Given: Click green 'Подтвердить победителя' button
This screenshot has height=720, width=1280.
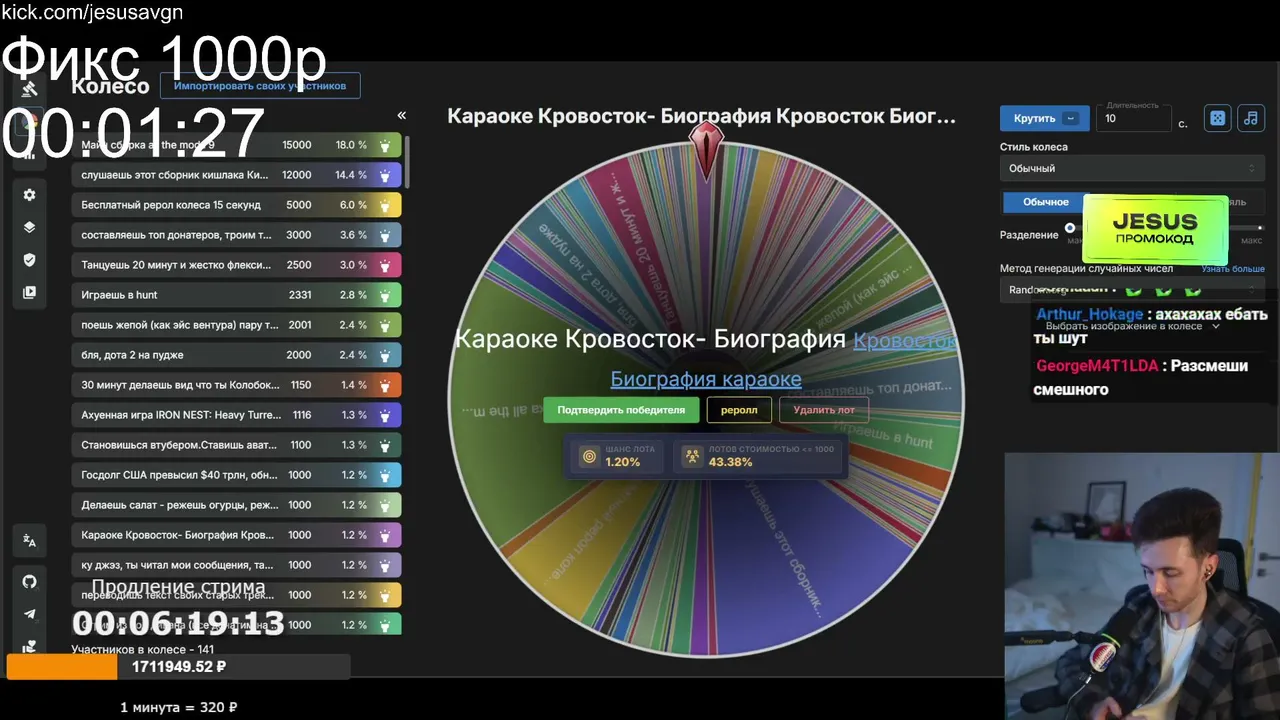Looking at the screenshot, I should (621, 410).
